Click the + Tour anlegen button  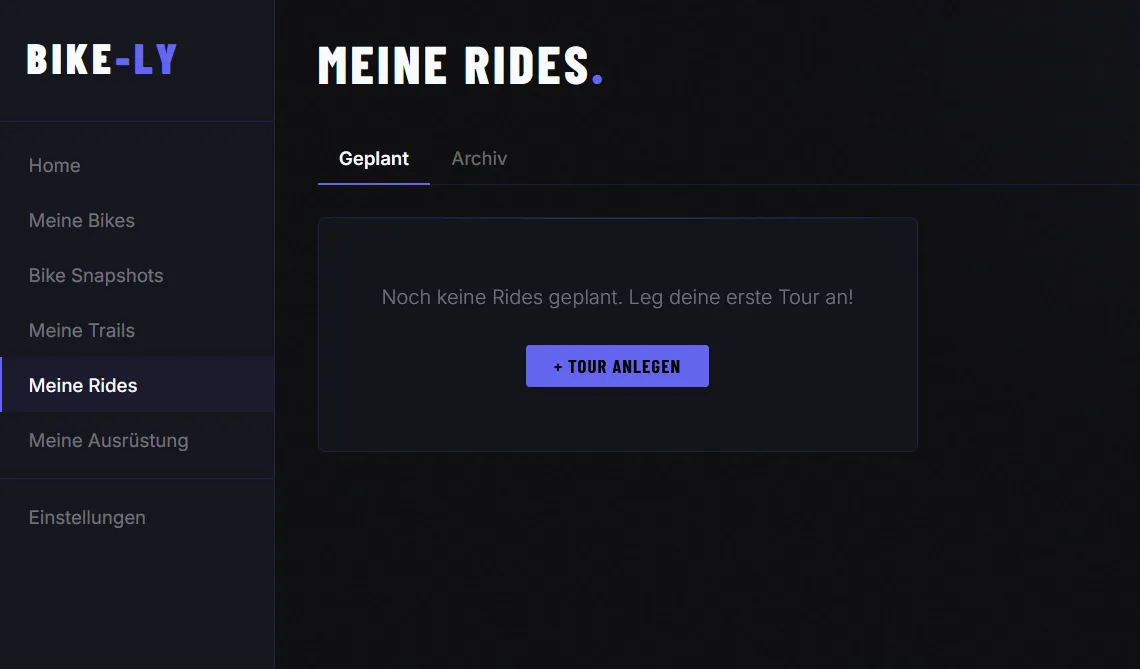pos(617,366)
